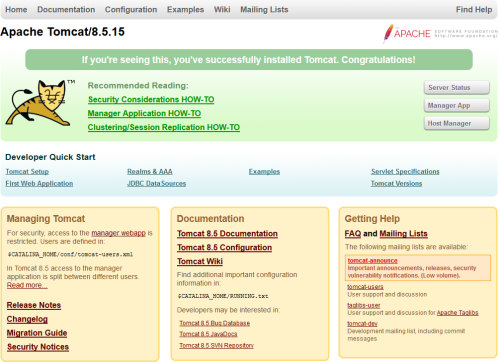Click the Tomcat cat logo image

(40, 102)
